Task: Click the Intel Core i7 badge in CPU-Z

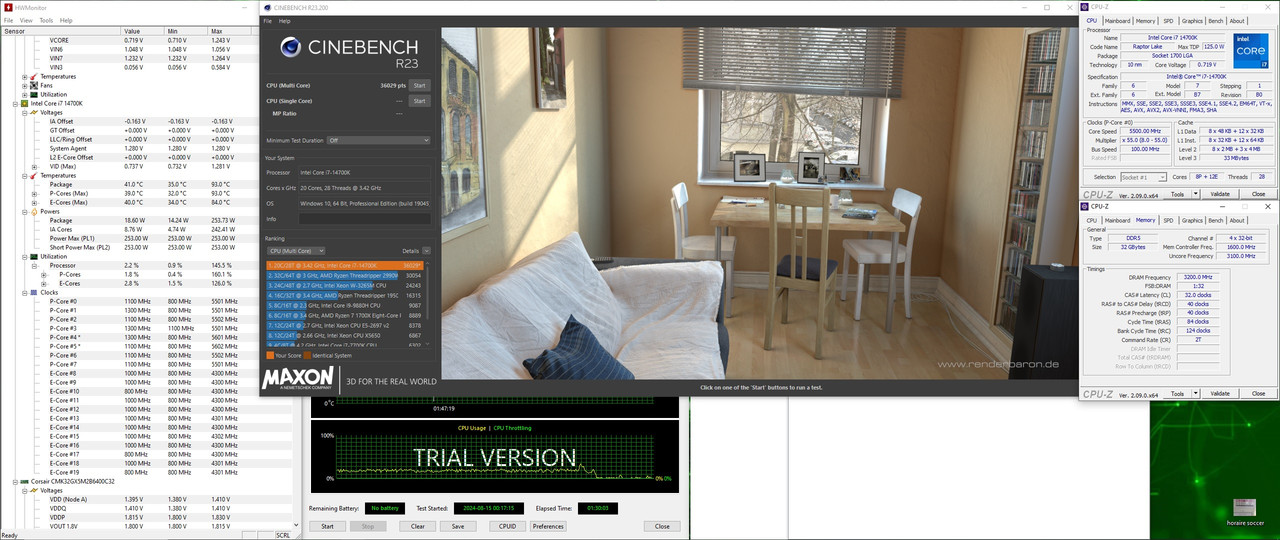Action: pos(1250,51)
